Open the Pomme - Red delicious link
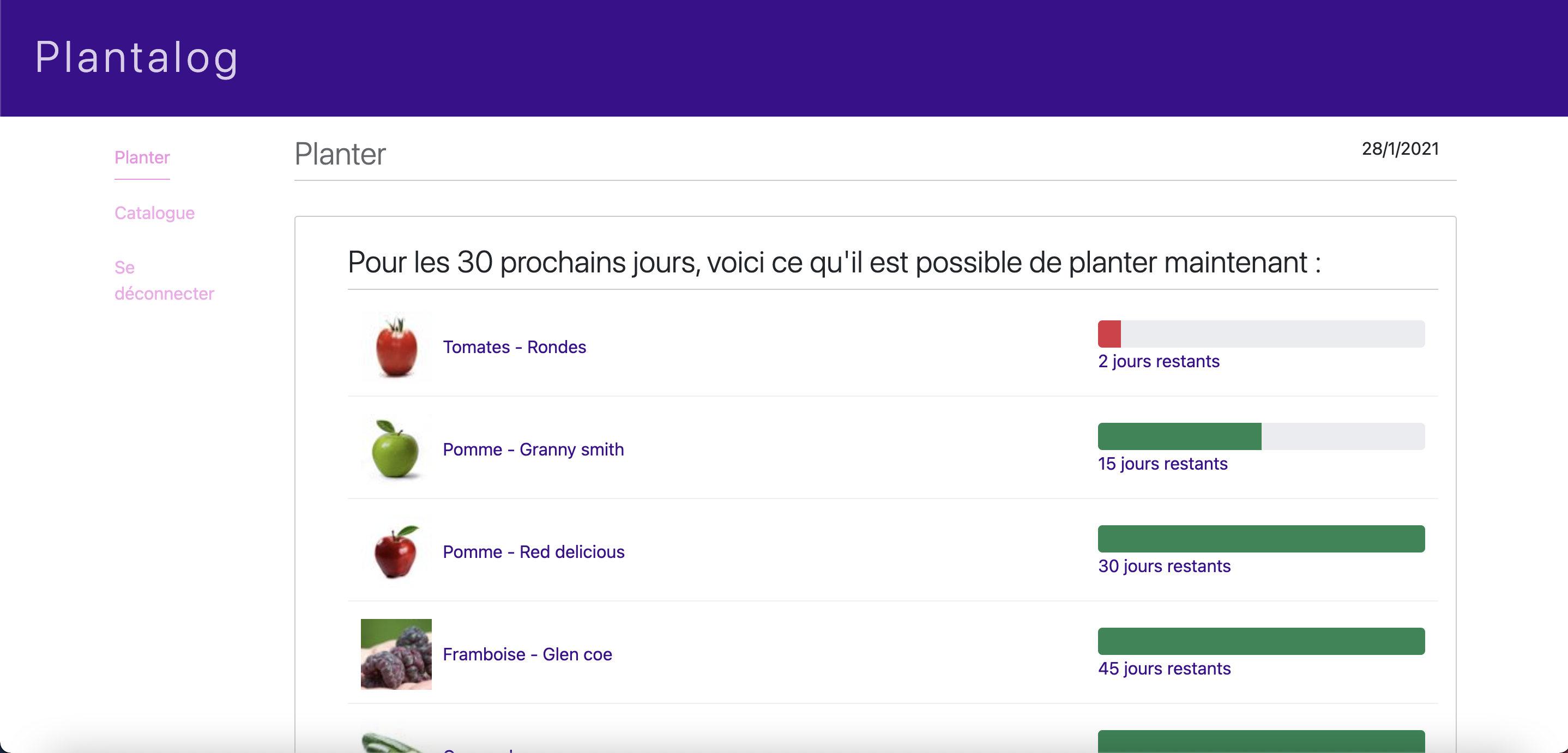The image size is (1568, 753). click(534, 551)
